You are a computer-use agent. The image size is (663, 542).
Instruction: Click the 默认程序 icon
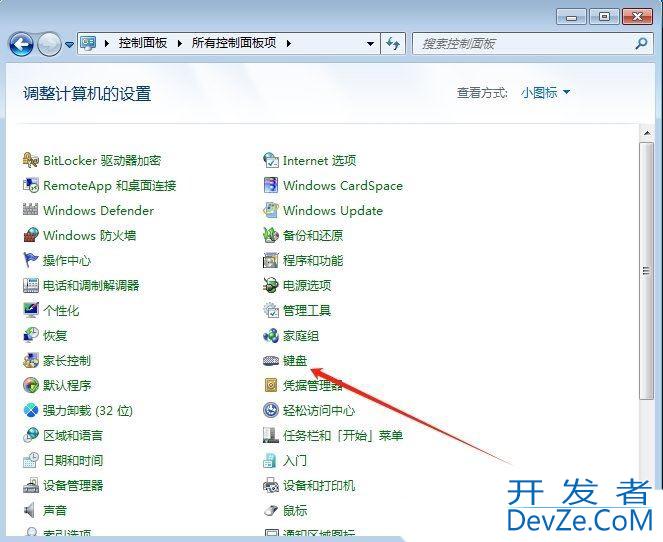pyautogui.click(x=31, y=385)
